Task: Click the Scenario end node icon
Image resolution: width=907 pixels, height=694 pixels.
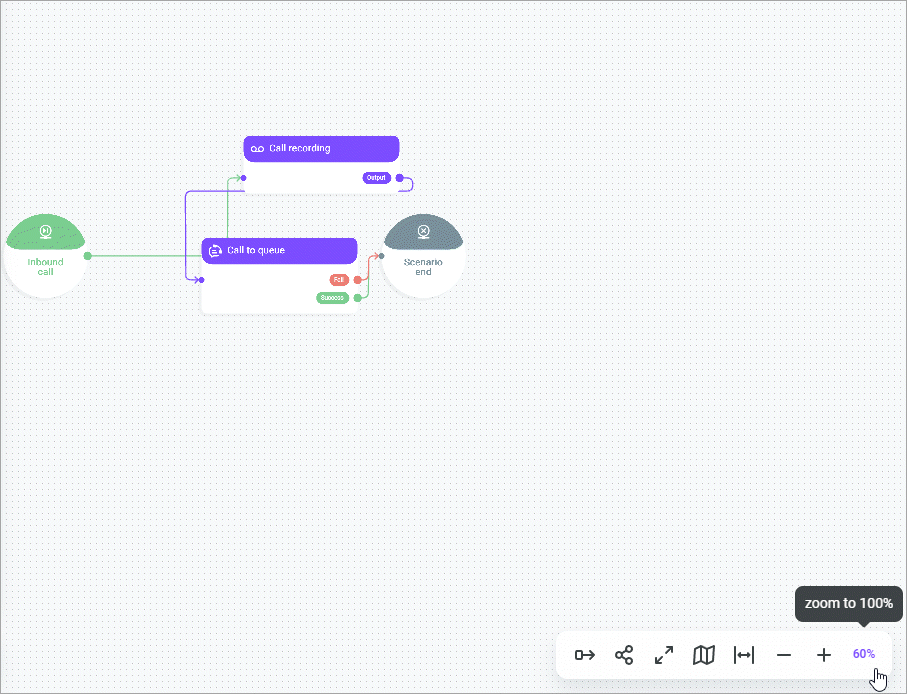Action: click(x=423, y=232)
